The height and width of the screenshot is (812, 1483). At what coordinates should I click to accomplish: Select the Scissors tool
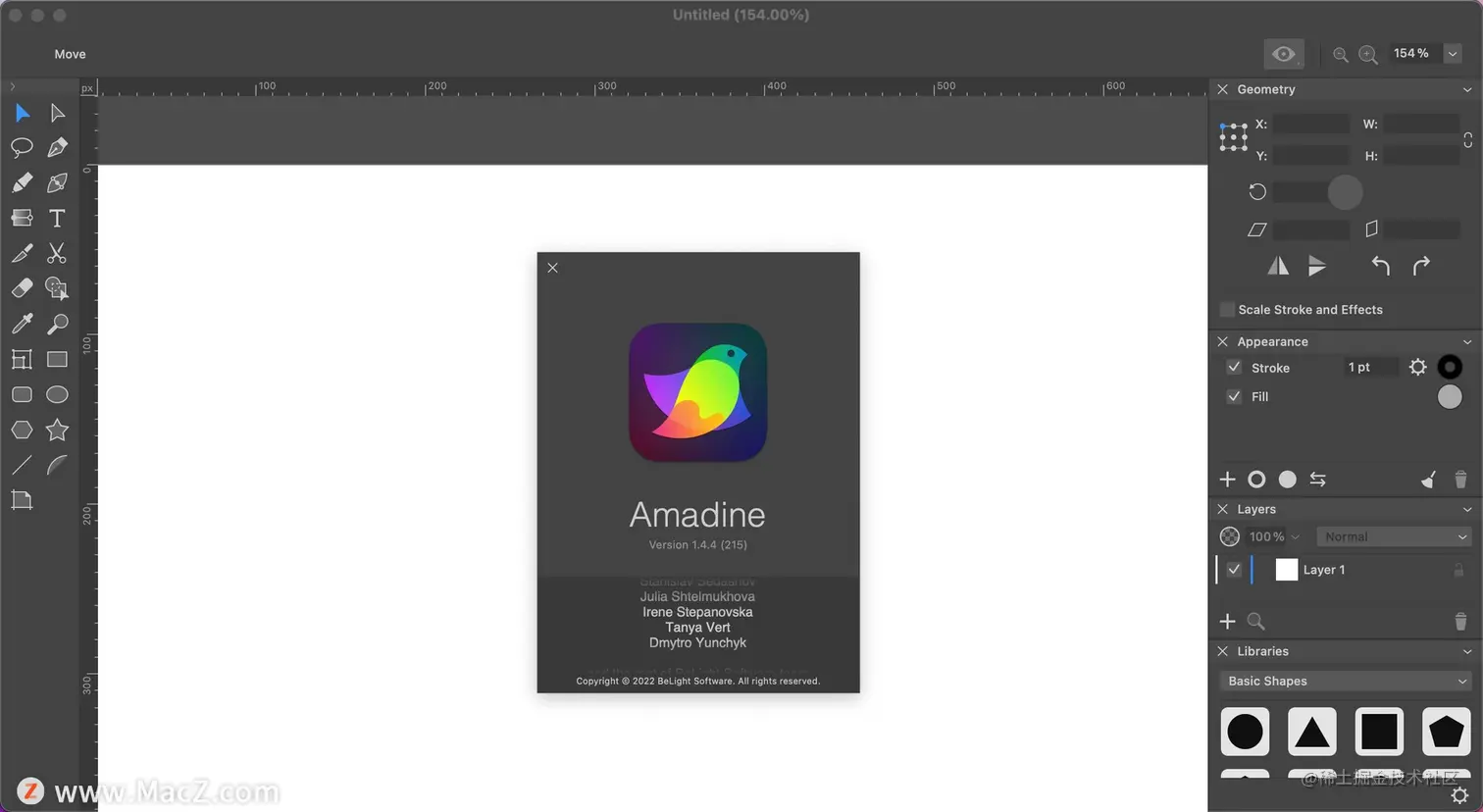pos(57,253)
